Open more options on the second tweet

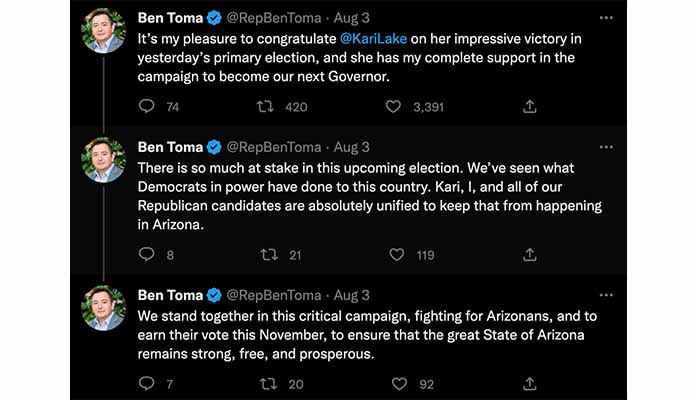(606, 146)
